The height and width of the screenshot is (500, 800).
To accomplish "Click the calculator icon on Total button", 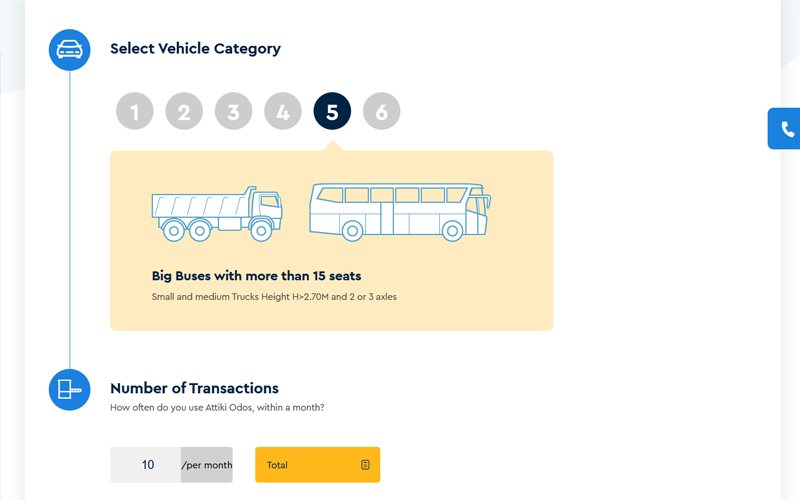I will pos(366,465).
